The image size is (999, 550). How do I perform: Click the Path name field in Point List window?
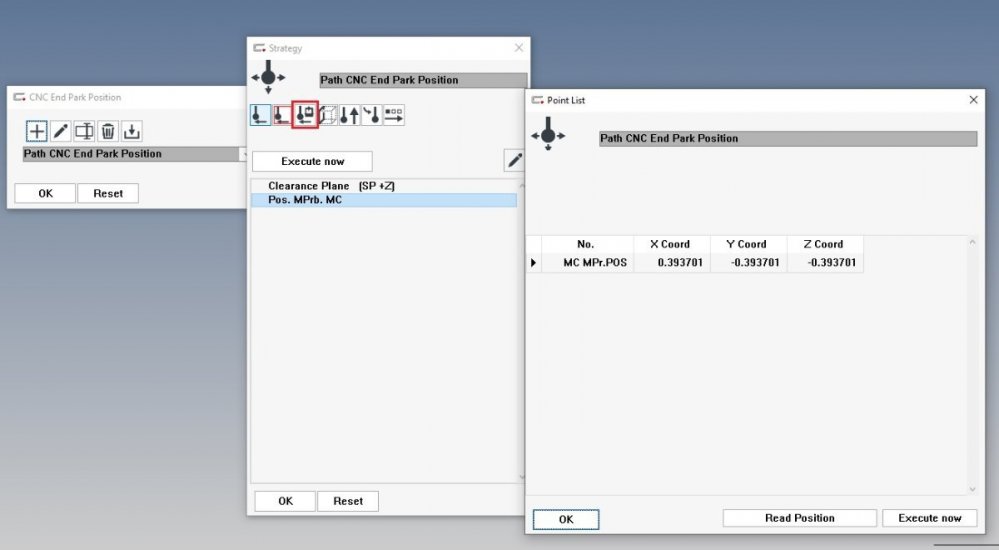(788, 138)
